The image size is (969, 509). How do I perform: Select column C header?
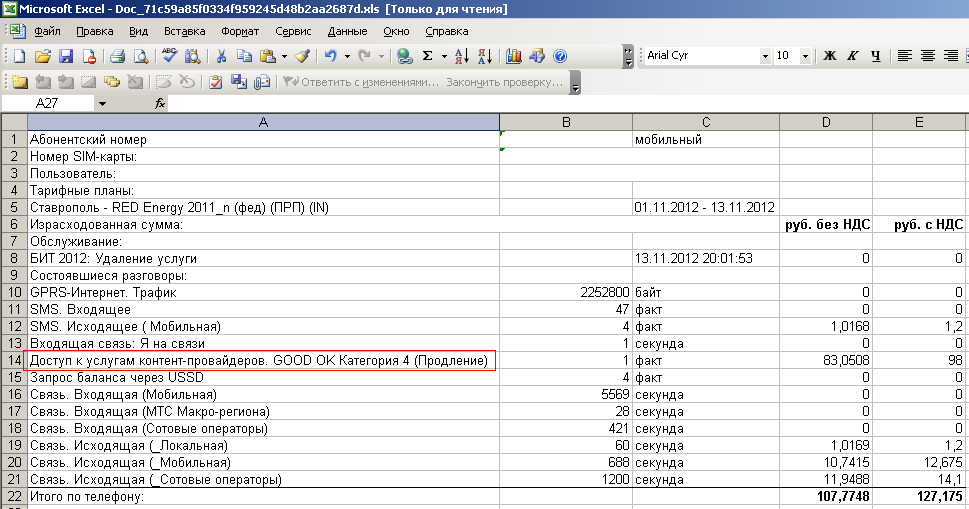coord(706,122)
